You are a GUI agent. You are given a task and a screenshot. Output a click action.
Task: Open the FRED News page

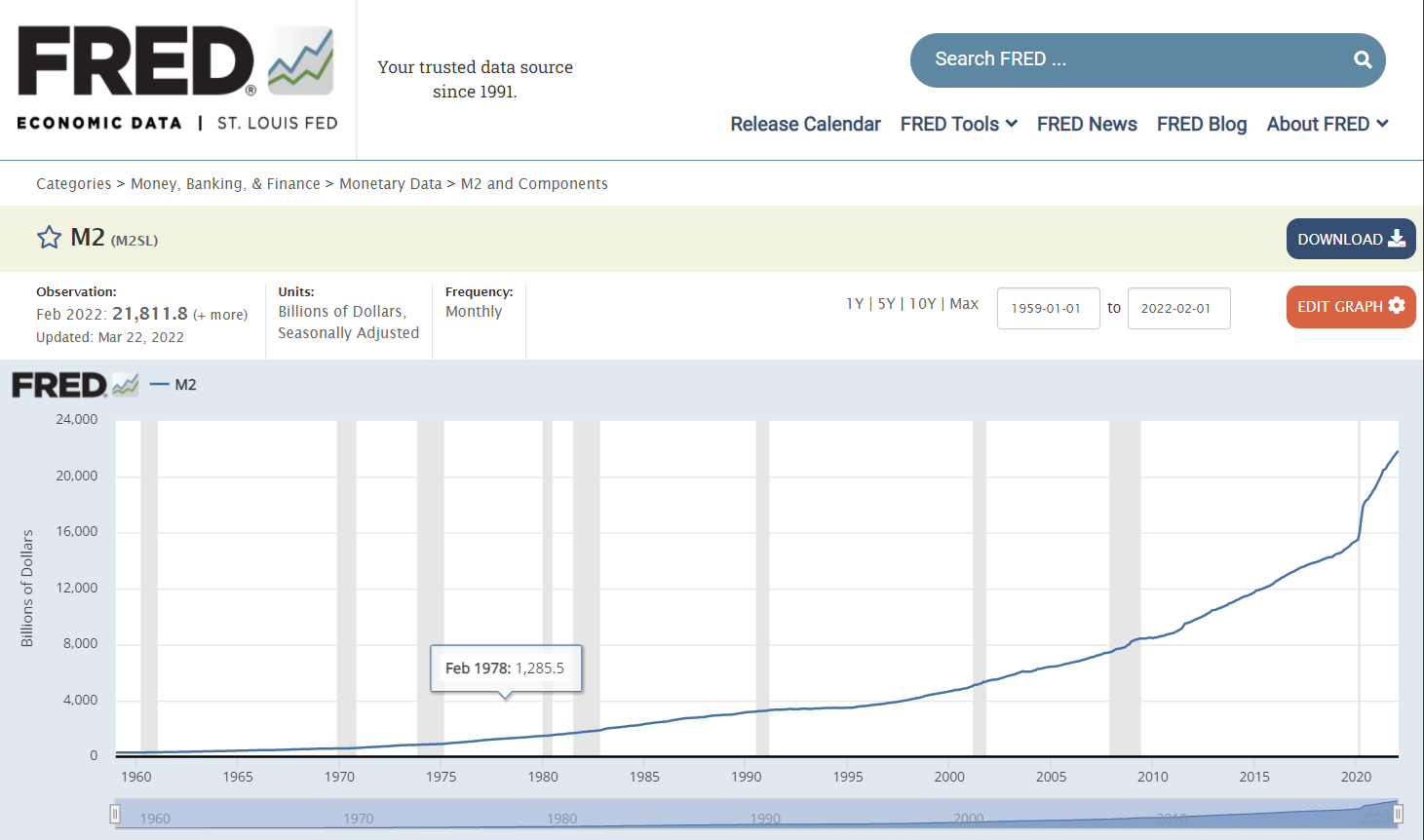click(x=1087, y=124)
